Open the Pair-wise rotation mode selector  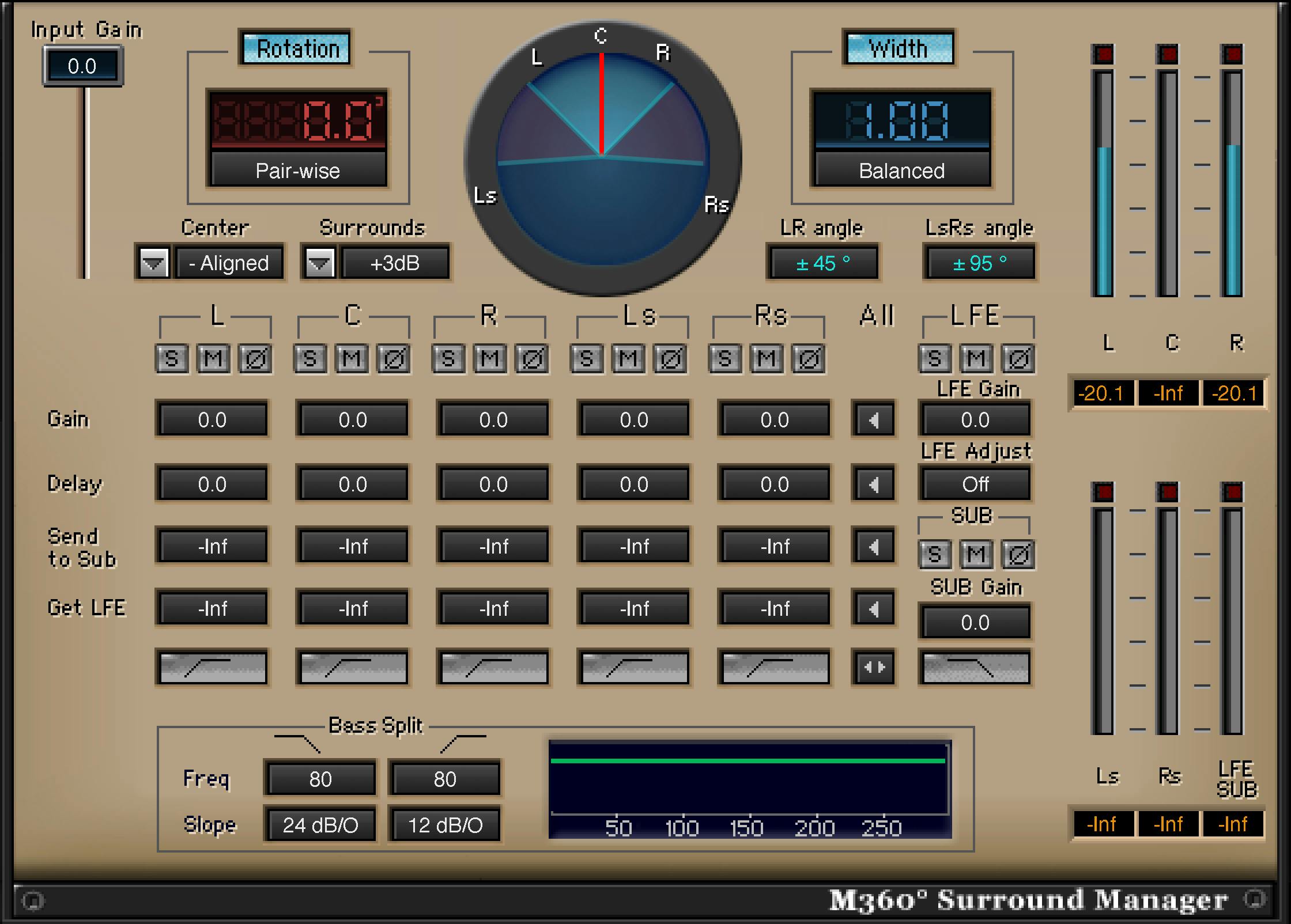pos(298,171)
